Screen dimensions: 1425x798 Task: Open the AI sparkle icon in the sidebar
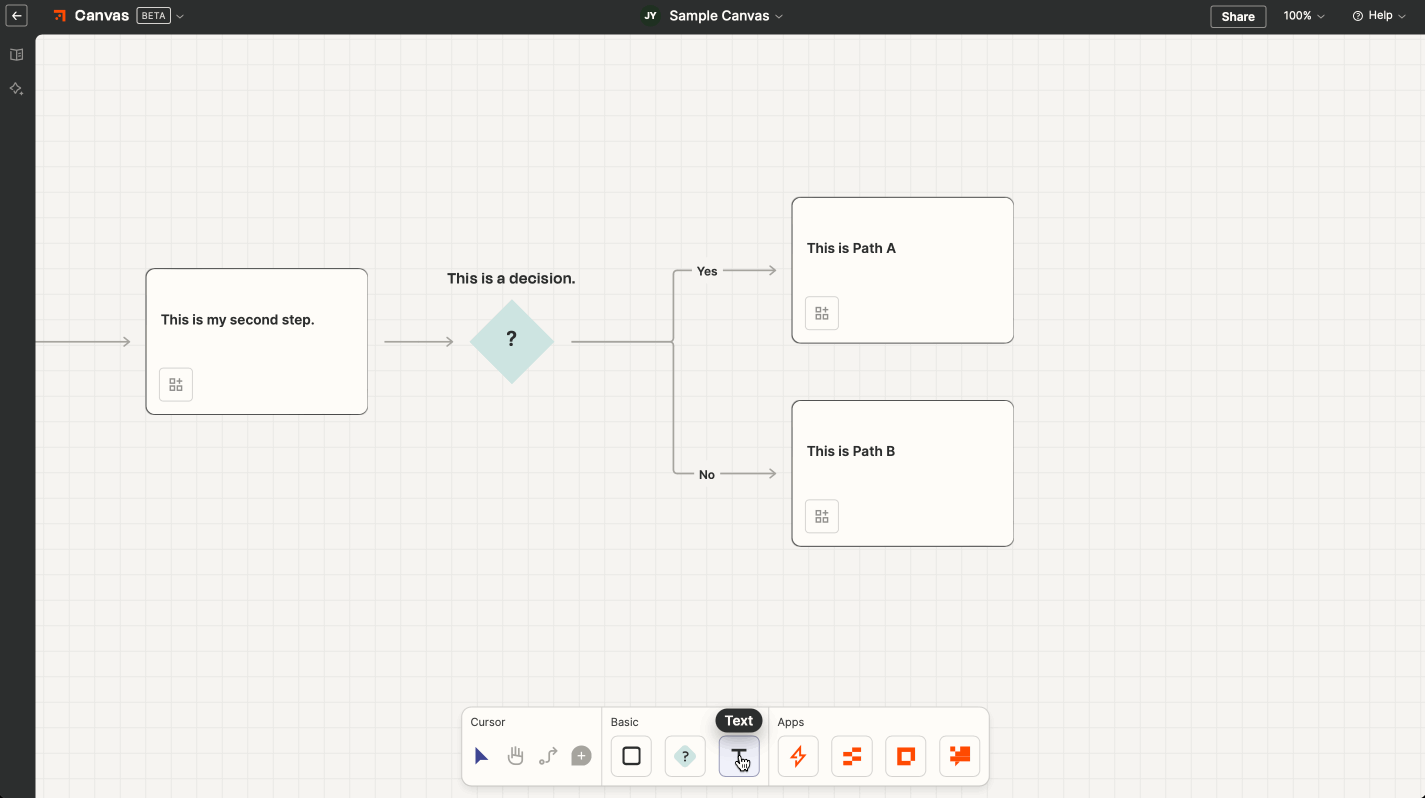click(17, 89)
